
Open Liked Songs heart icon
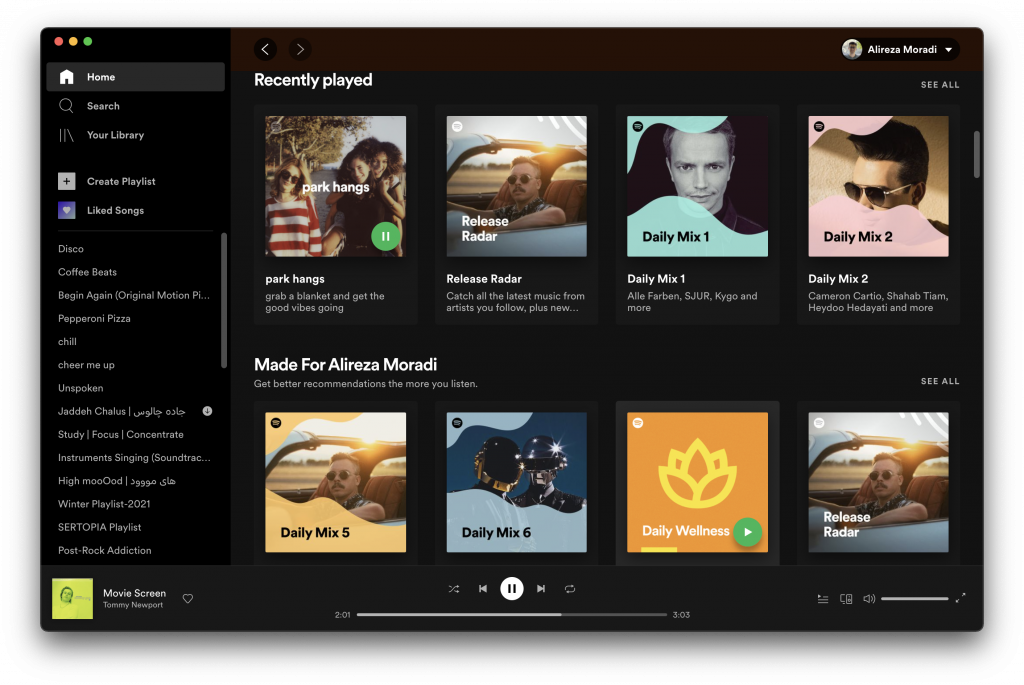tap(67, 210)
